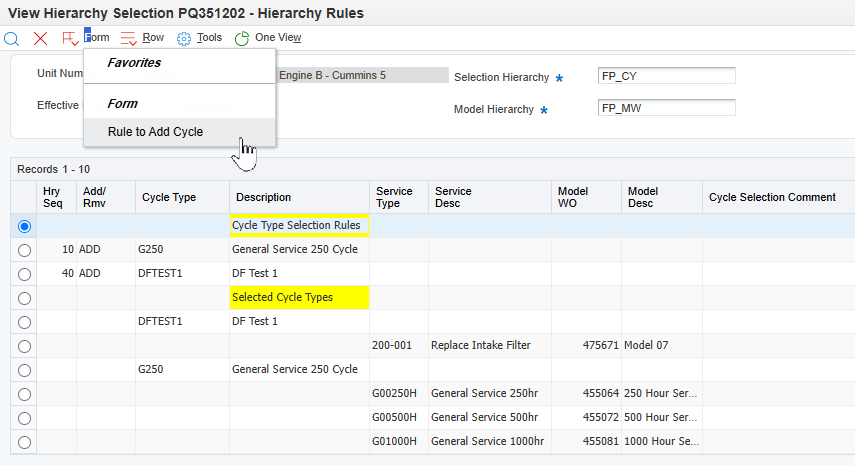Click the Form menu icon
This screenshot has height=465, width=855.
pyautogui.click(x=70, y=38)
